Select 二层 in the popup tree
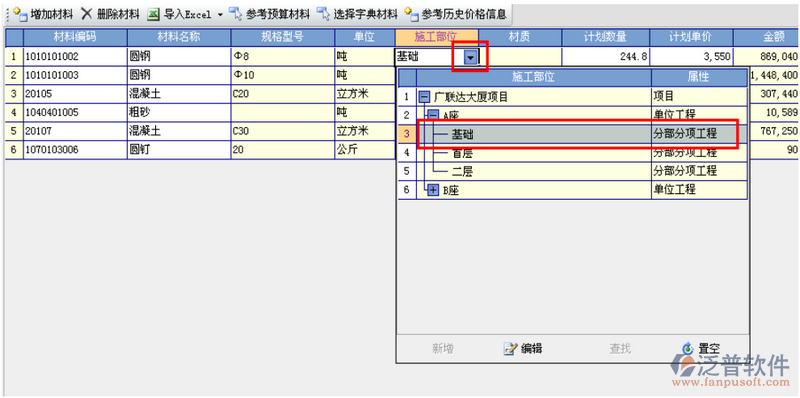The image size is (800, 398). (462, 171)
